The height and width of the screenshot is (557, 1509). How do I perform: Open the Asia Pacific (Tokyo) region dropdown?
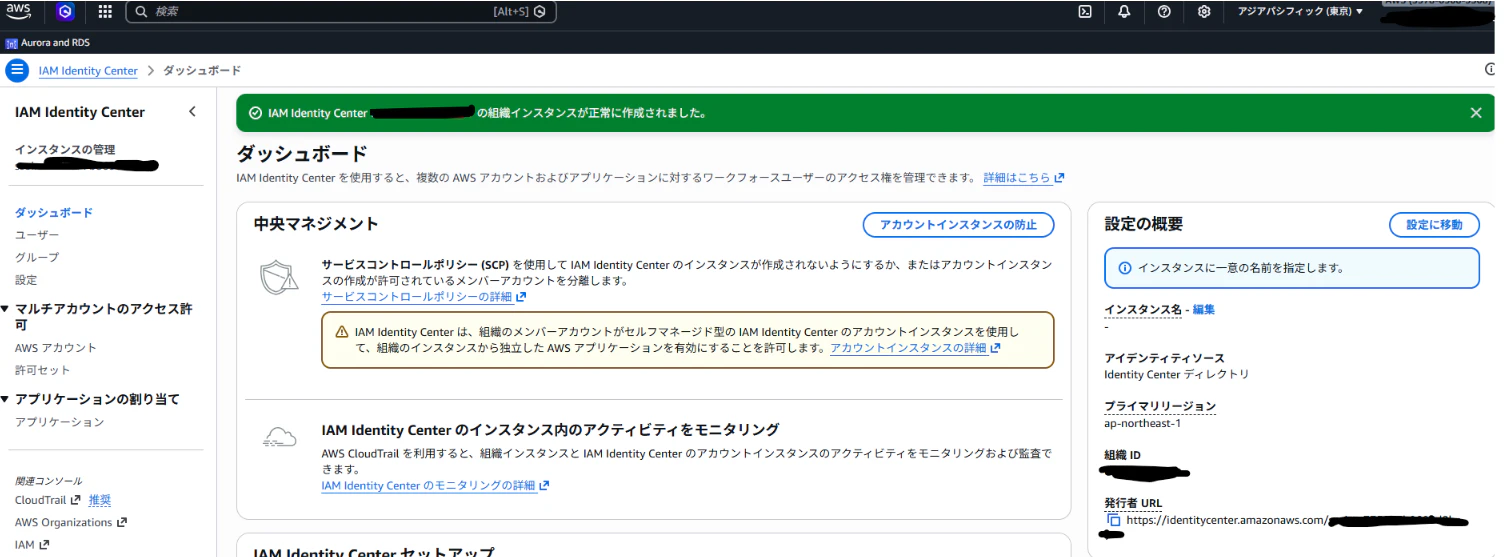(1300, 12)
